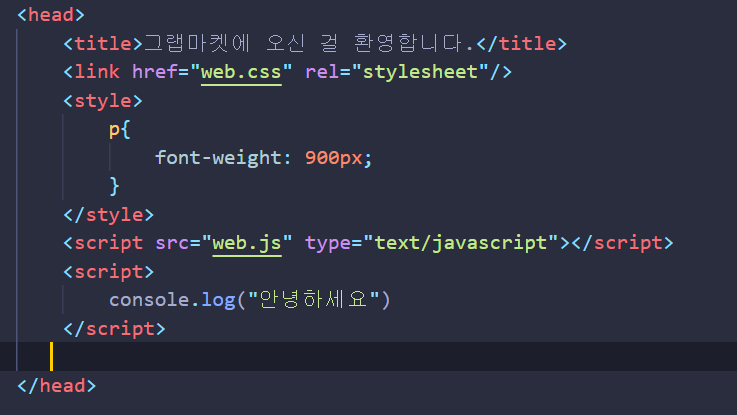Open the underlined web.css link
737x415 pixels.
click(241, 72)
